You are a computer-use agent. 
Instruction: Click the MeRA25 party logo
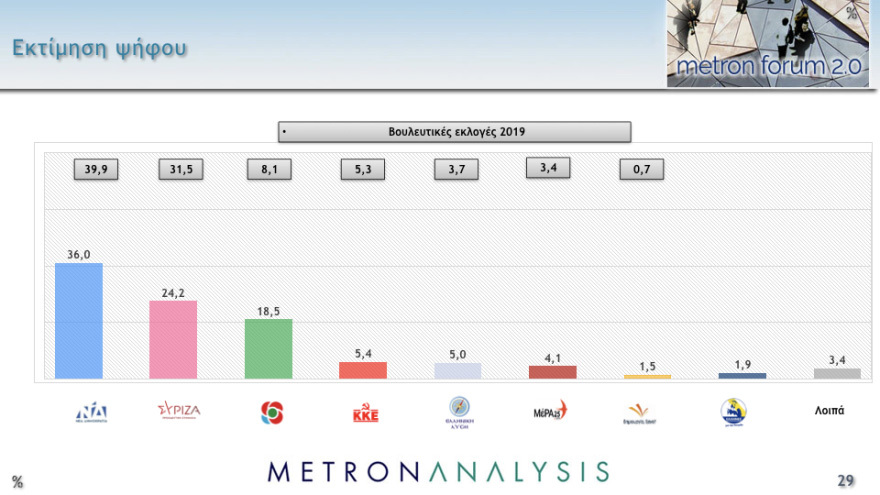click(x=551, y=411)
